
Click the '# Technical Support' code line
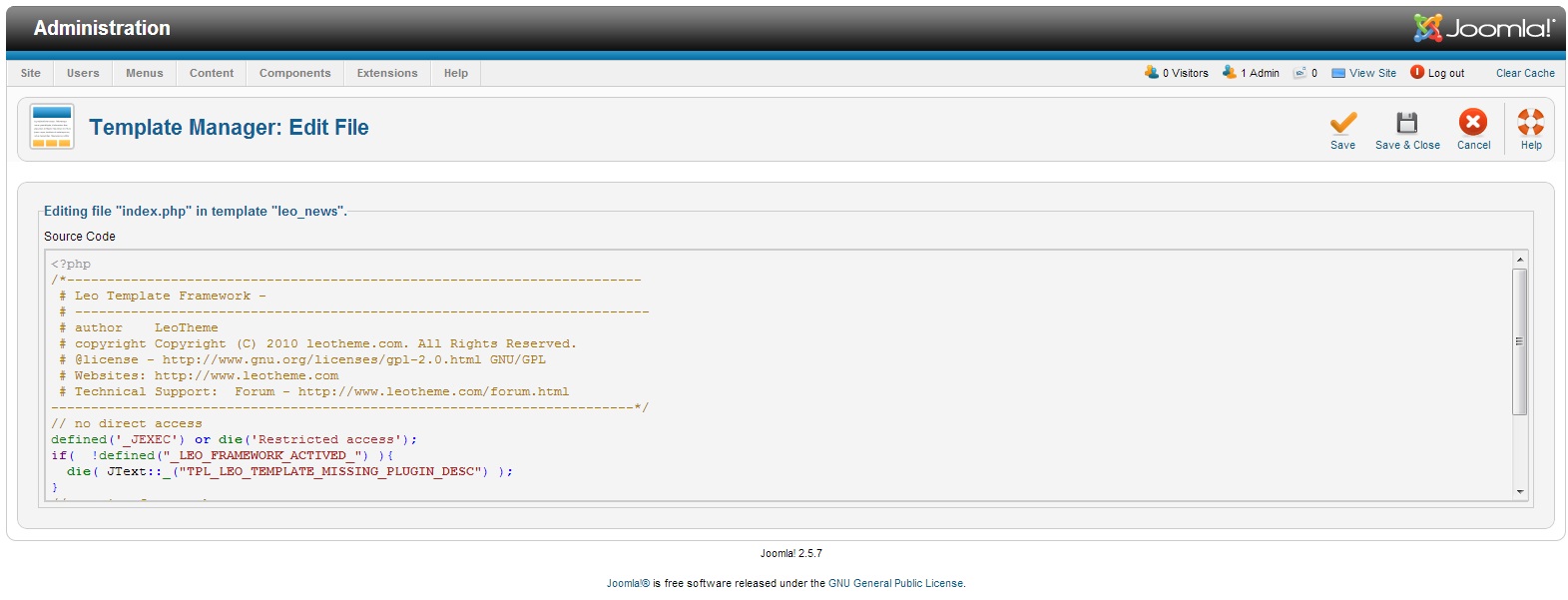pos(314,391)
